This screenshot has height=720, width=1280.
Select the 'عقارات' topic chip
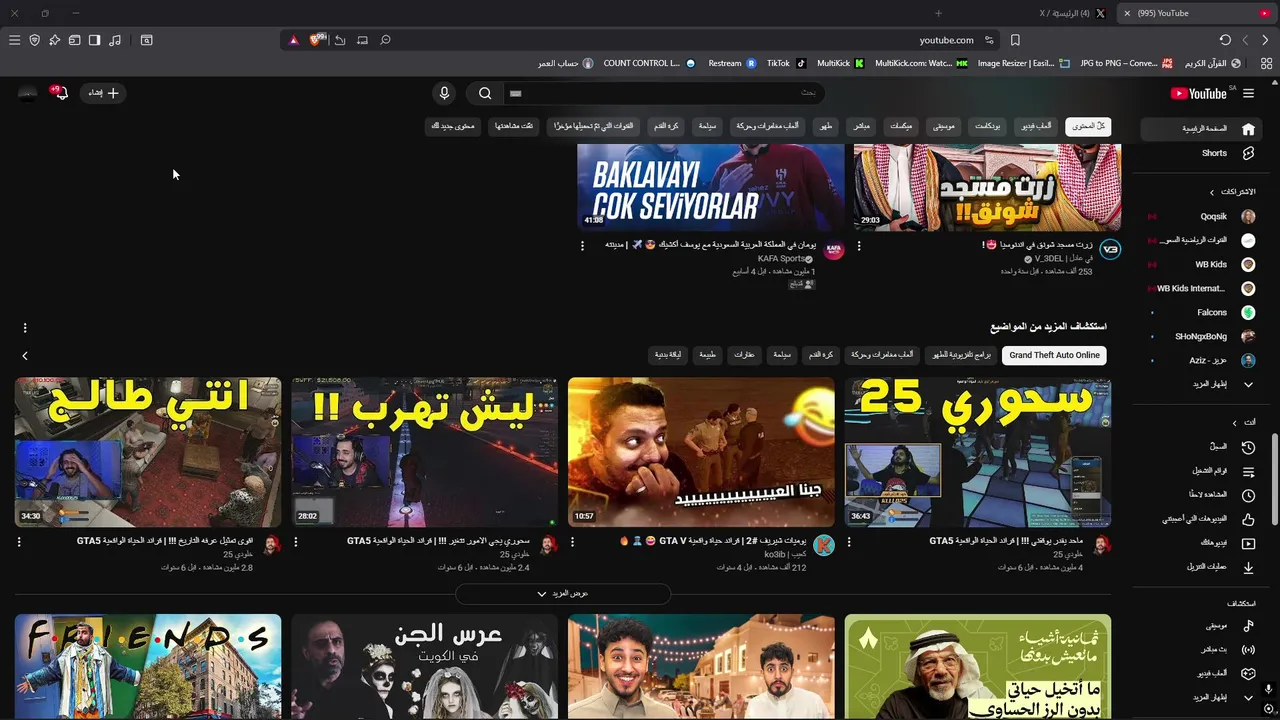(x=744, y=355)
